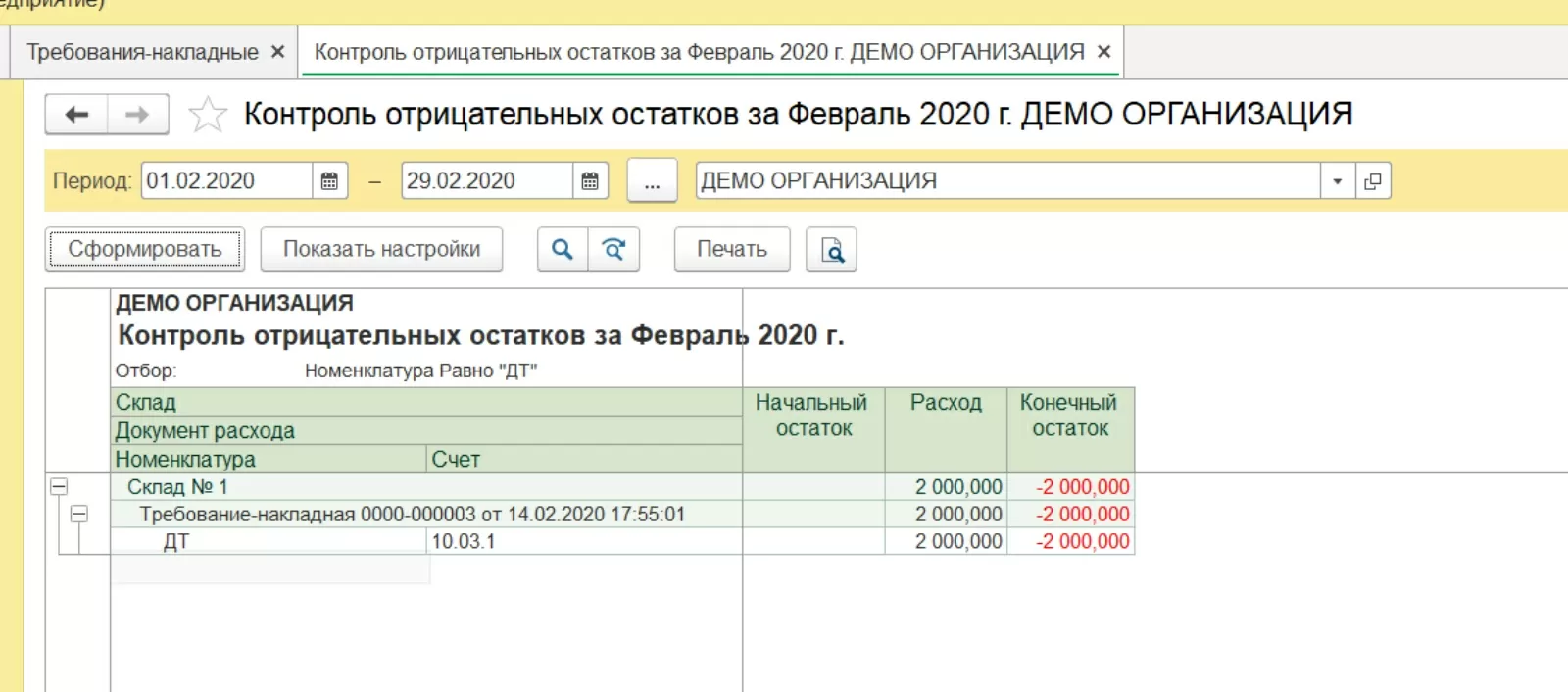This screenshot has width=1568, height=692.
Task: Collapse the Требование-накладная document row
Action: 79,514
